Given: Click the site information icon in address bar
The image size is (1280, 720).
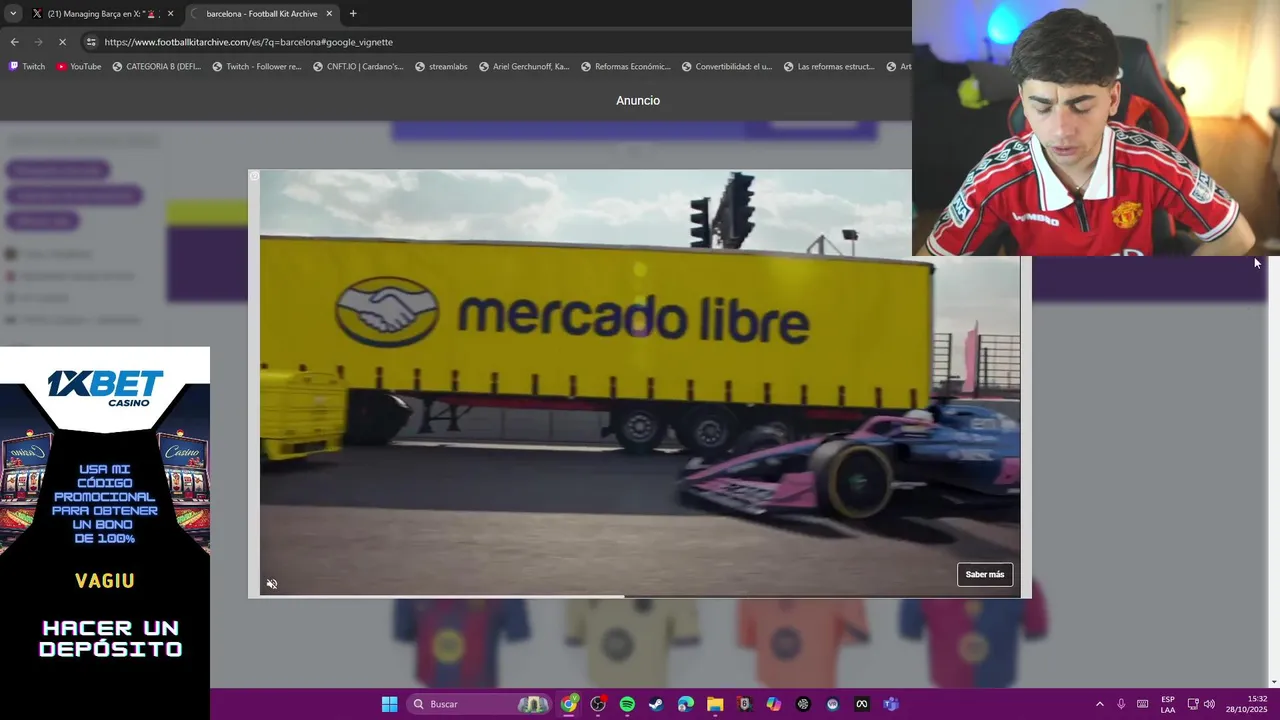Looking at the screenshot, I should tap(91, 42).
